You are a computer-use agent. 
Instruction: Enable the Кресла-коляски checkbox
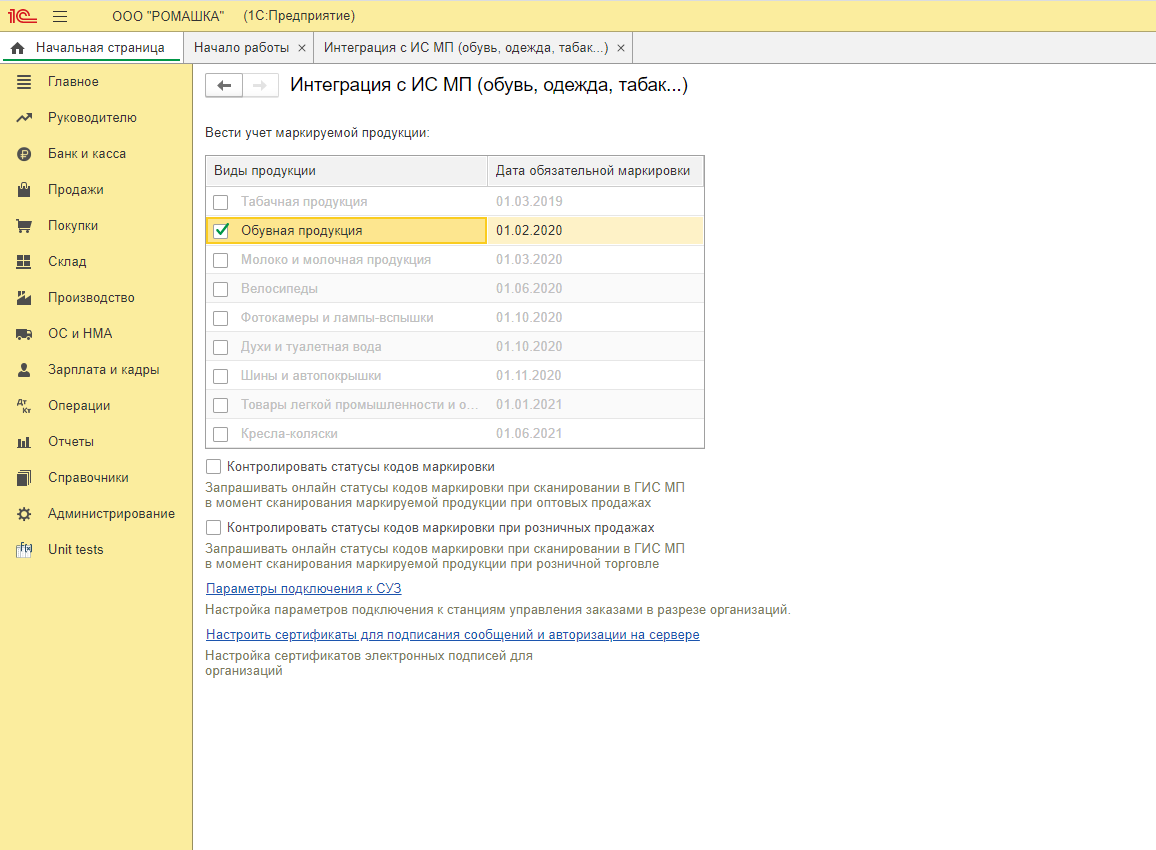(x=220, y=434)
